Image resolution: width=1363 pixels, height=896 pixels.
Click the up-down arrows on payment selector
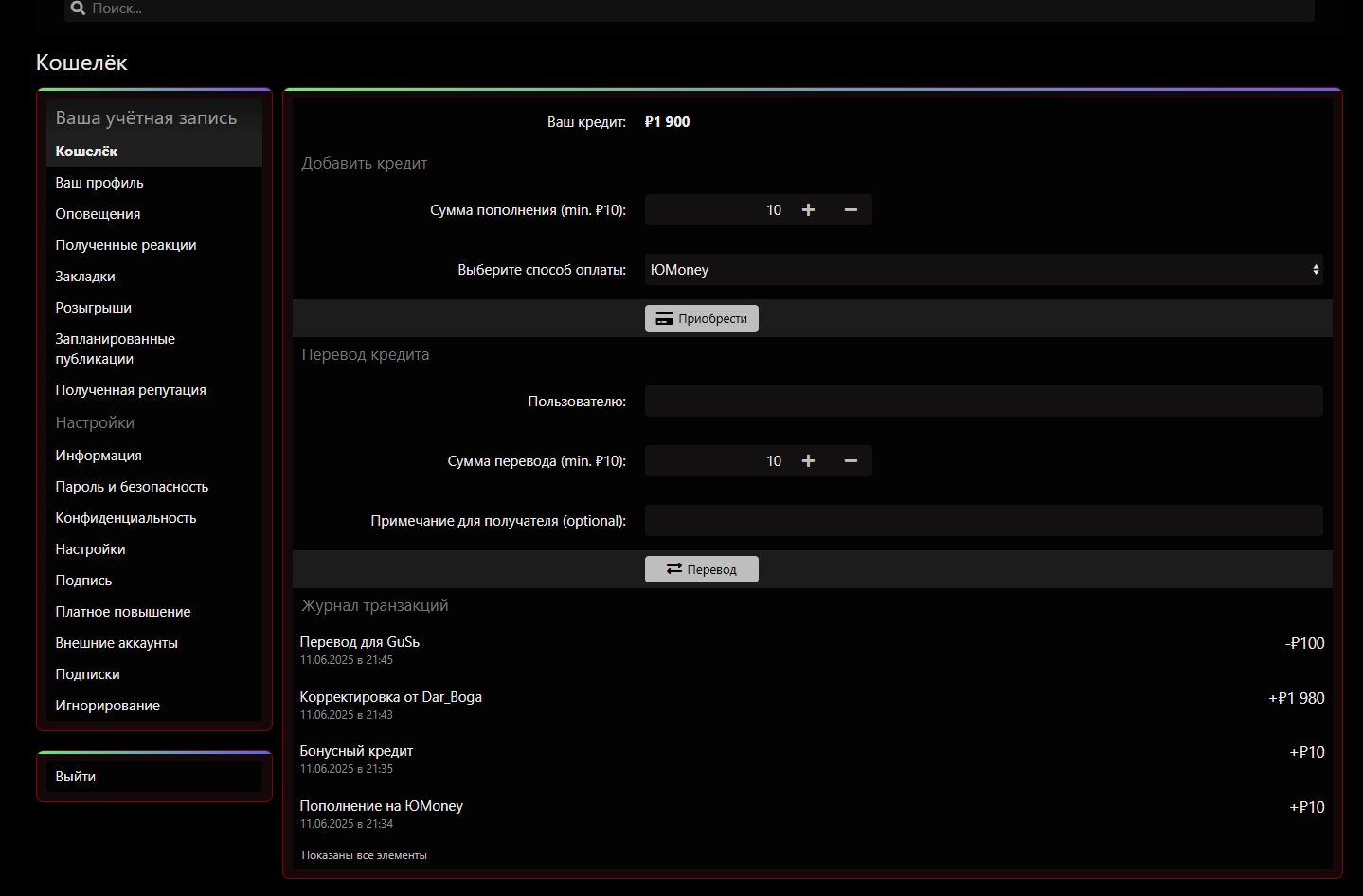[1315, 269]
